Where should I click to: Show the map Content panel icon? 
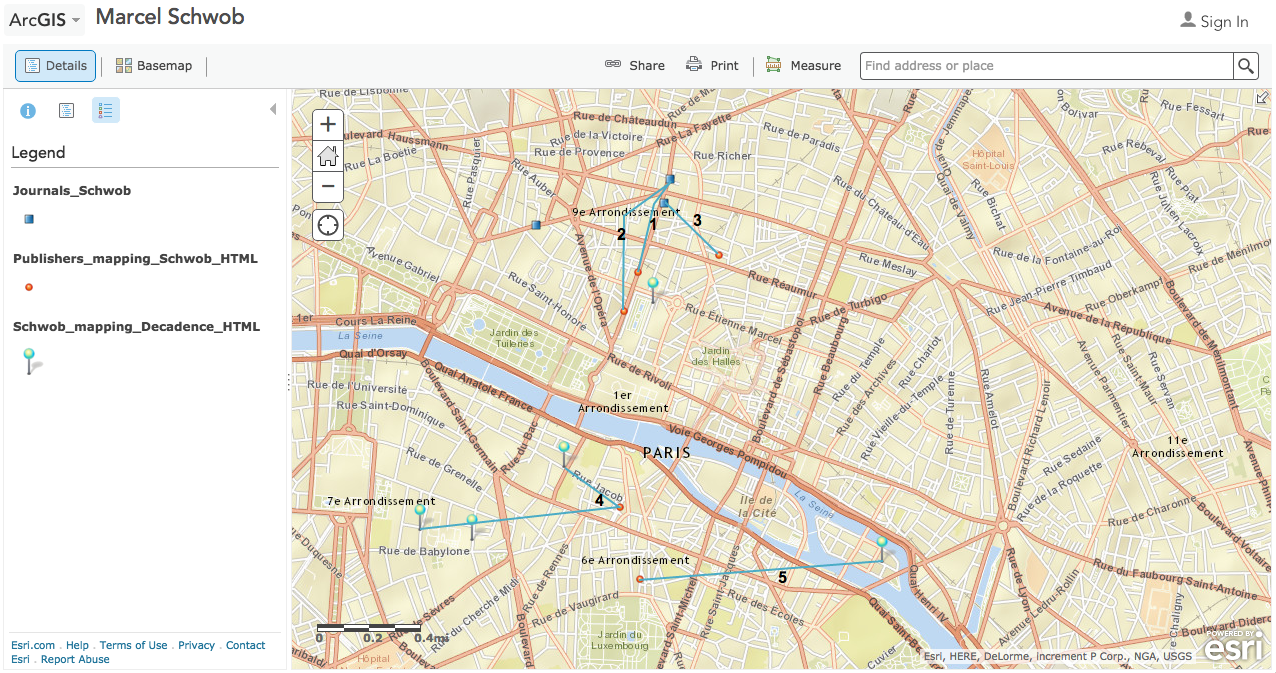(66, 111)
